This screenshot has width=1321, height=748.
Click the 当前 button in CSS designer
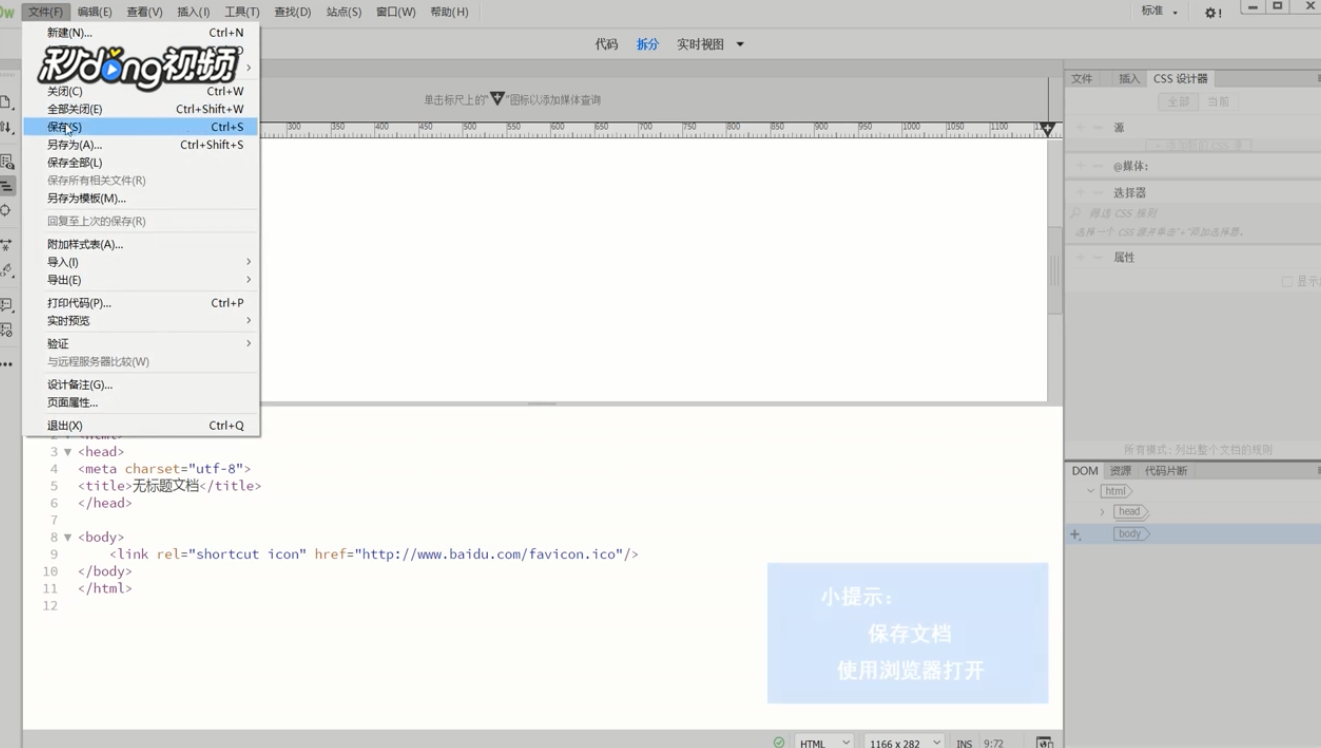[x=1218, y=101]
